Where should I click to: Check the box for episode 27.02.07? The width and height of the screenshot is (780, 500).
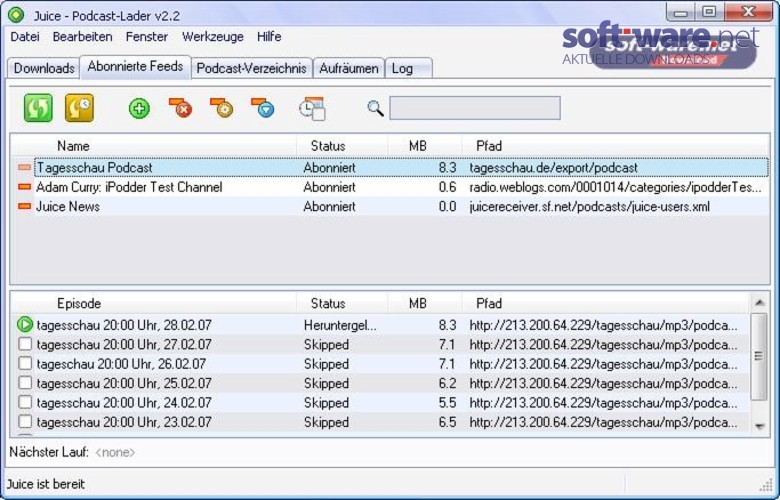click(x=25, y=344)
